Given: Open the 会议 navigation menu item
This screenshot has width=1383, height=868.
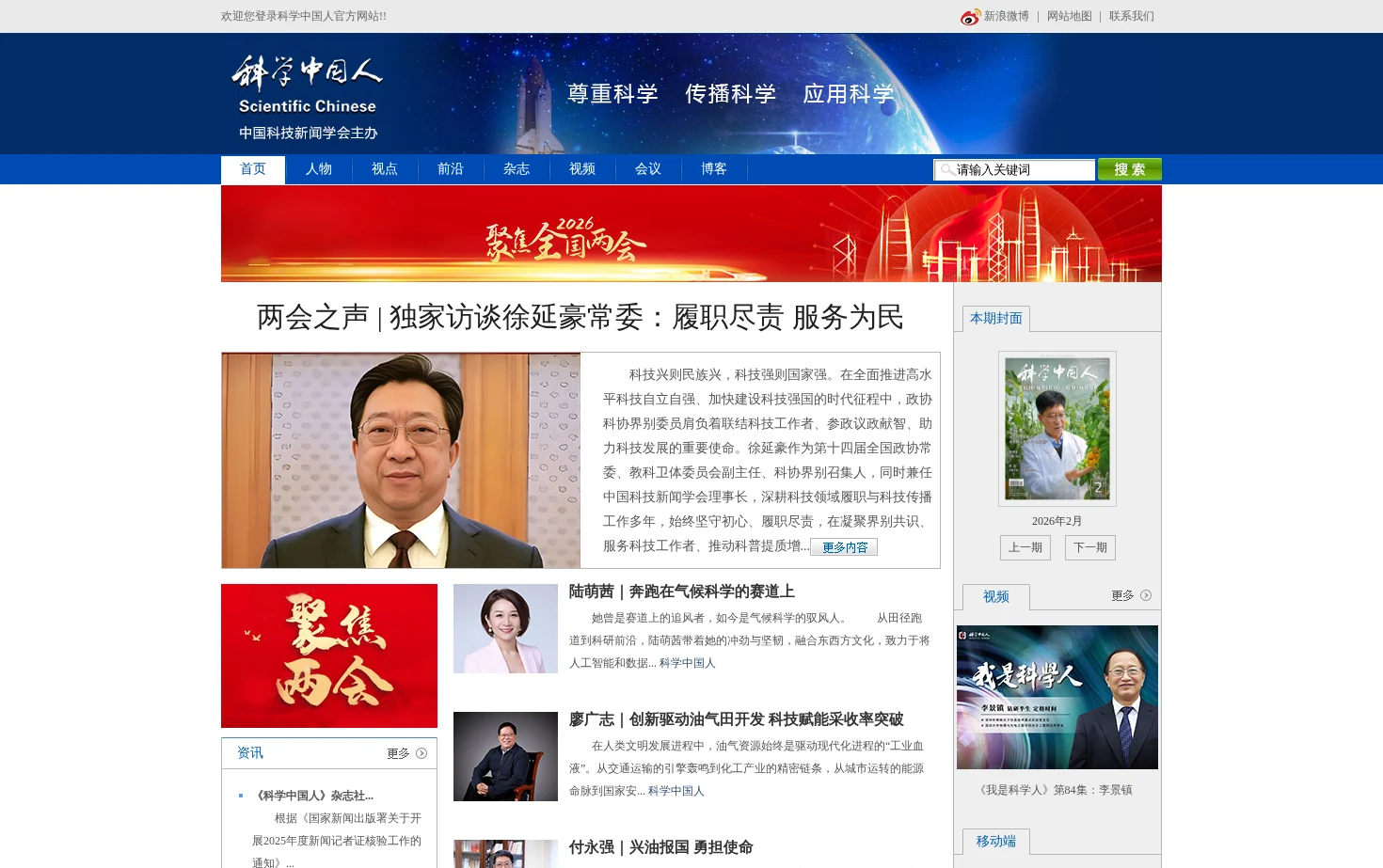Looking at the screenshot, I should click(648, 169).
